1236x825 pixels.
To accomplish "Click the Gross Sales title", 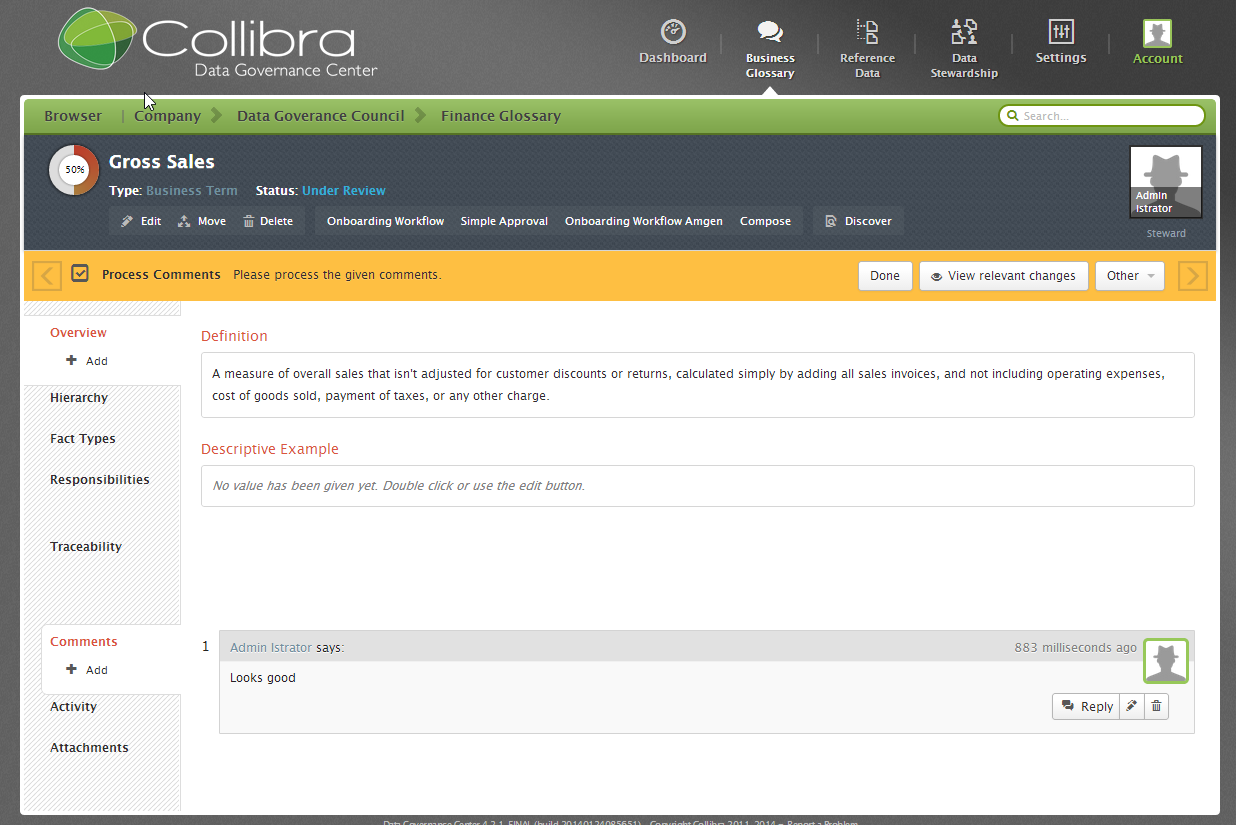I will pyautogui.click(x=162, y=162).
